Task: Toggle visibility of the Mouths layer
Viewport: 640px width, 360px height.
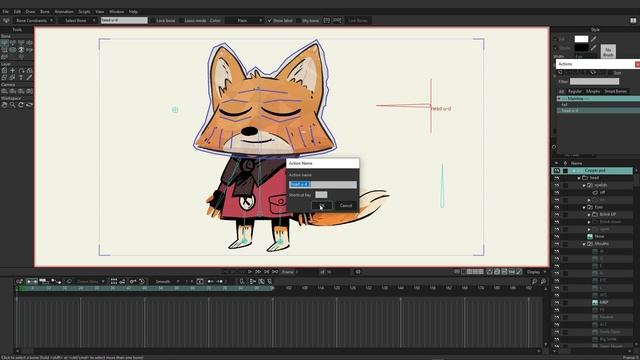Action: (557, 244)
